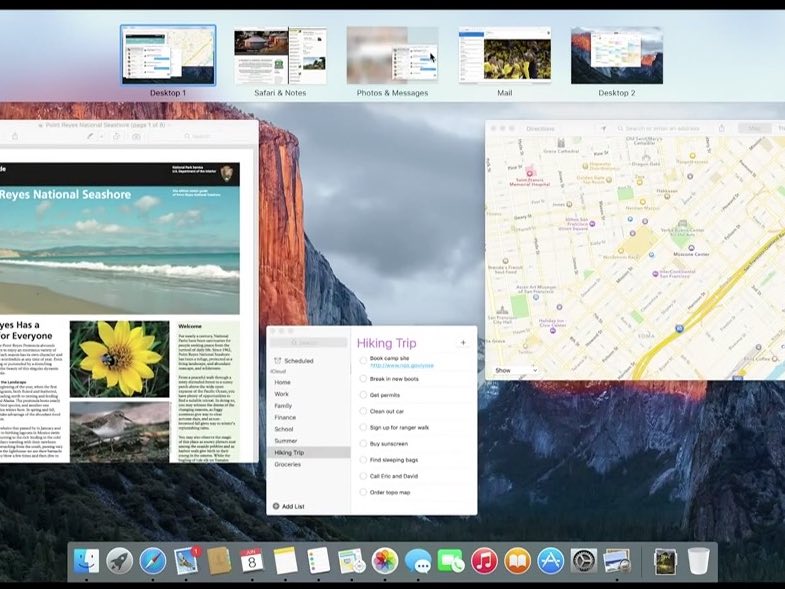Click the Calendar icon in dock

pos(252,560)
